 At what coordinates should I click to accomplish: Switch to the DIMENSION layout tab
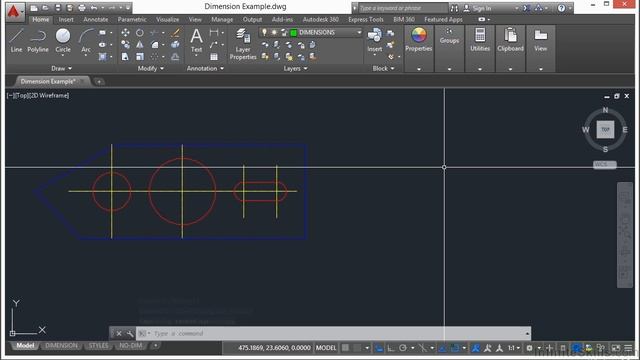tap(61, 346)
